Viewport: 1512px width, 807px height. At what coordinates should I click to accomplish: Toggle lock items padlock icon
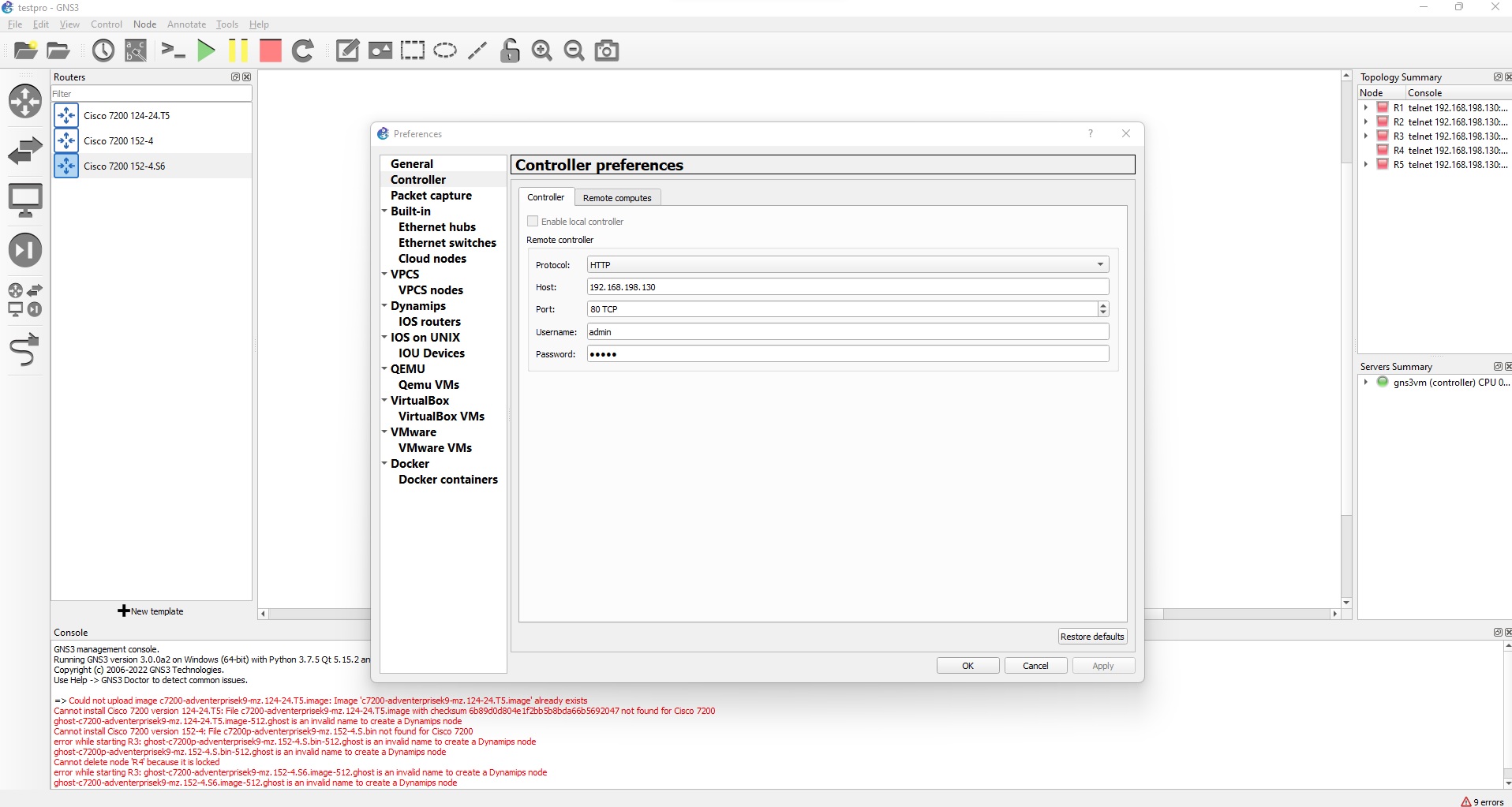(510, 50)
